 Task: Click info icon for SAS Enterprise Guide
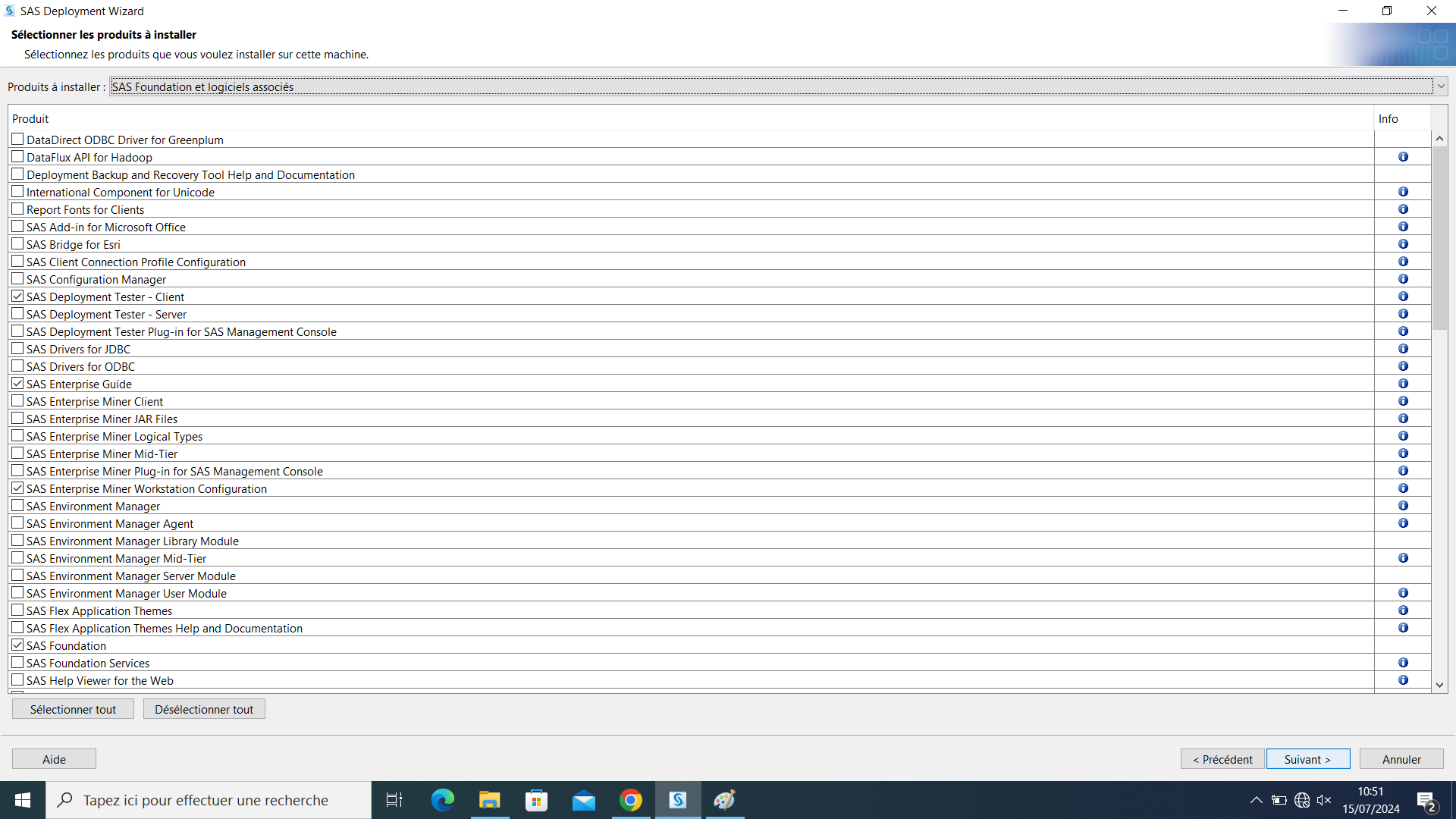click(1403, 384)
